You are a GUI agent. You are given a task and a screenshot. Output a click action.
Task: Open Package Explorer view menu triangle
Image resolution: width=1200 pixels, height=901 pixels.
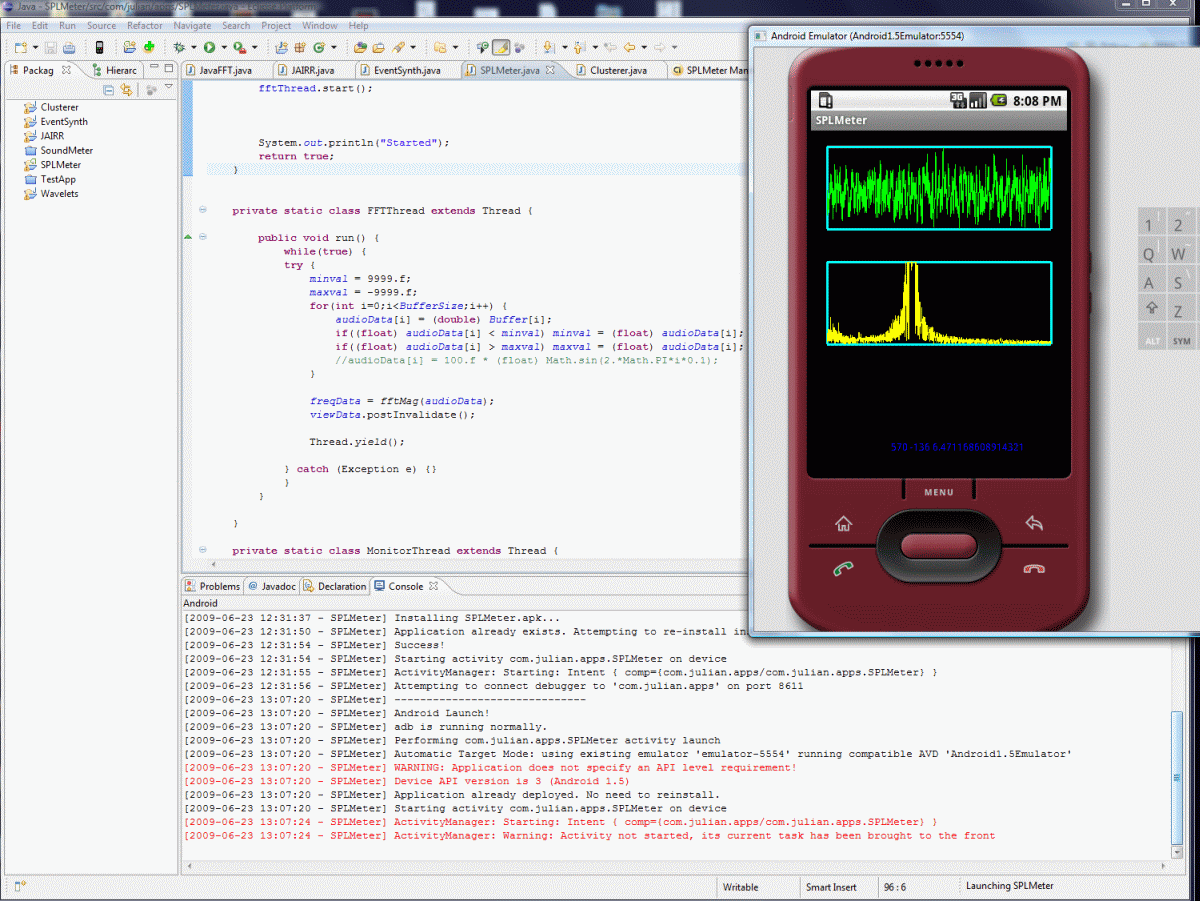tap(169, 88)
